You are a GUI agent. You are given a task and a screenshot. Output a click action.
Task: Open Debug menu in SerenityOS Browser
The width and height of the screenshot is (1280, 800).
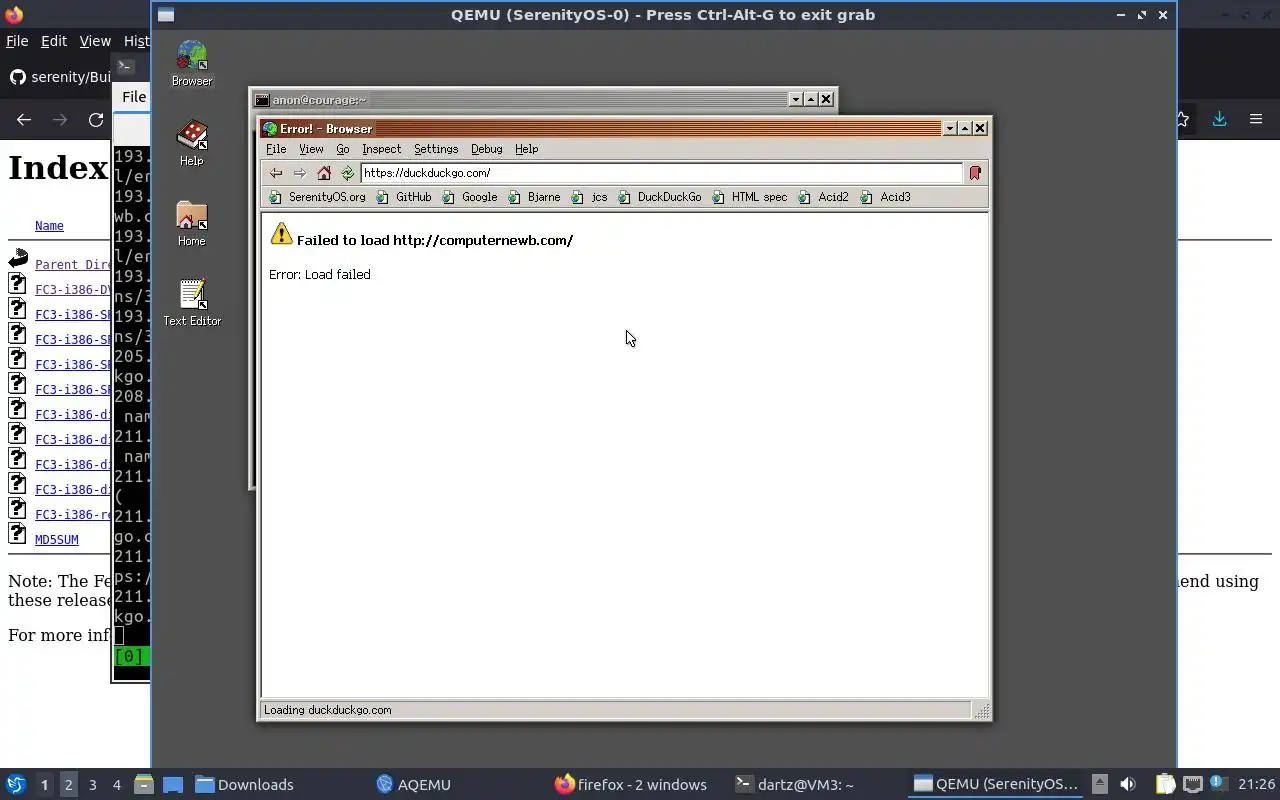487,149
